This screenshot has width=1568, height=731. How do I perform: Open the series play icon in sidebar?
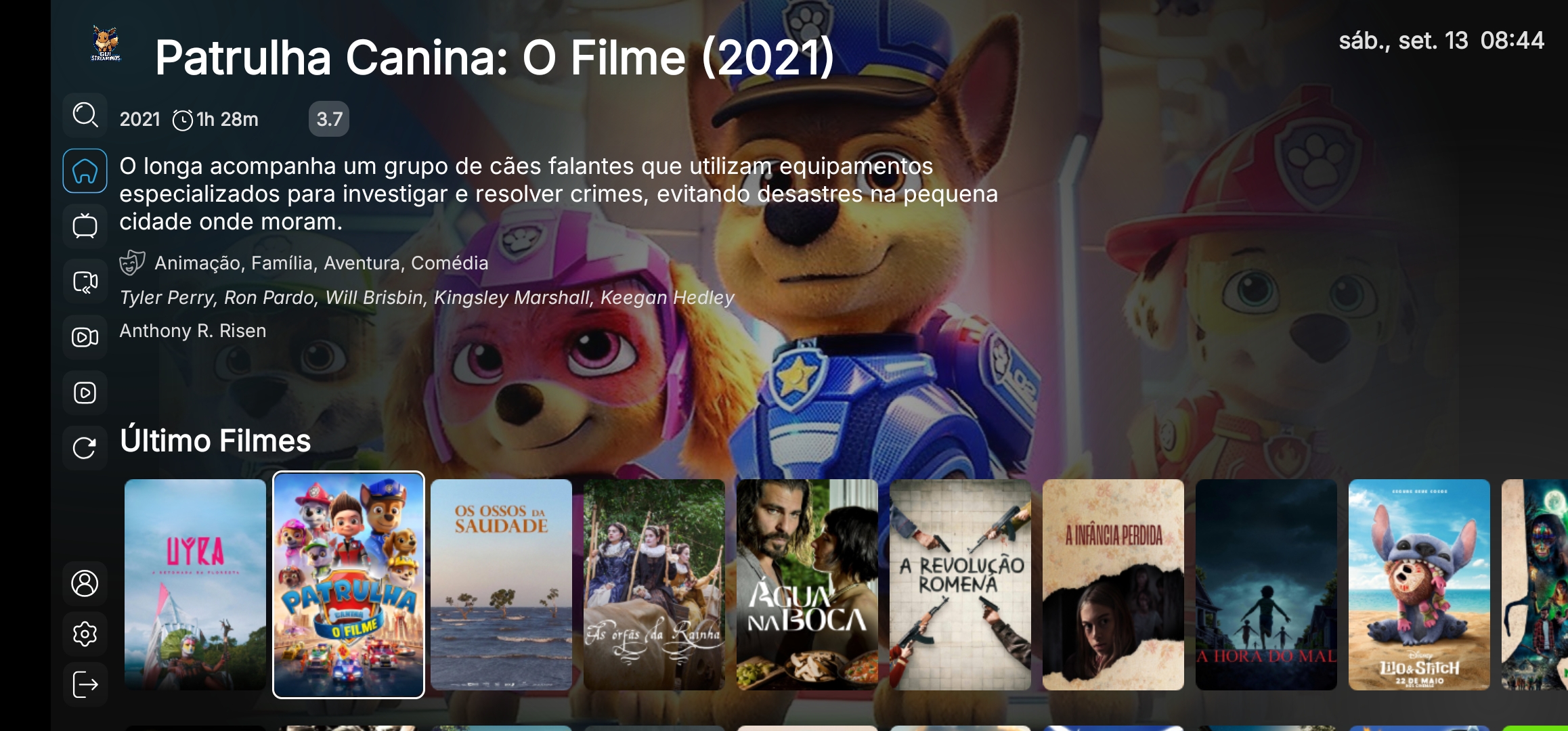coord(85,393)
